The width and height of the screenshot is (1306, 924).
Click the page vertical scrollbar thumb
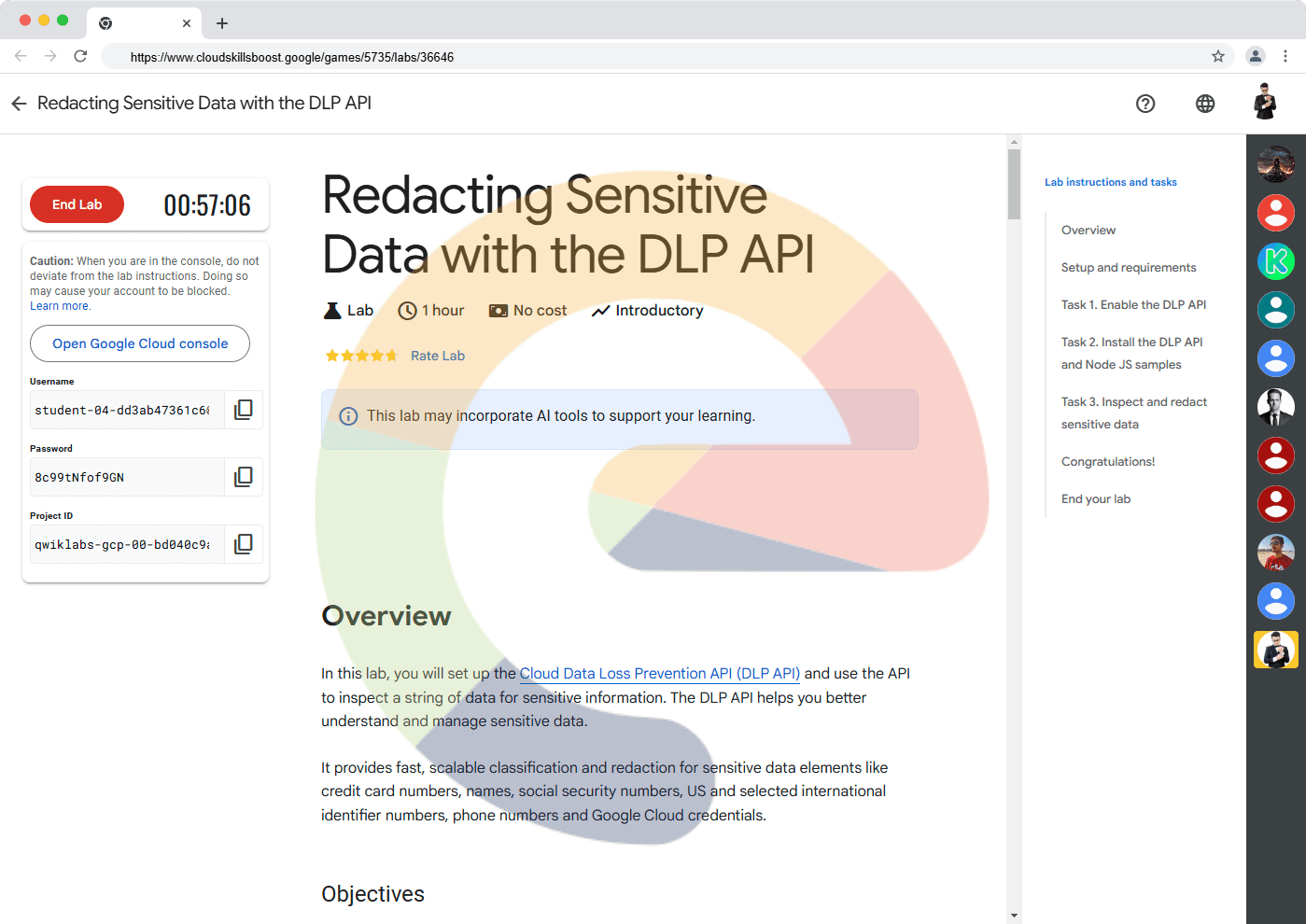point(1014,184)
